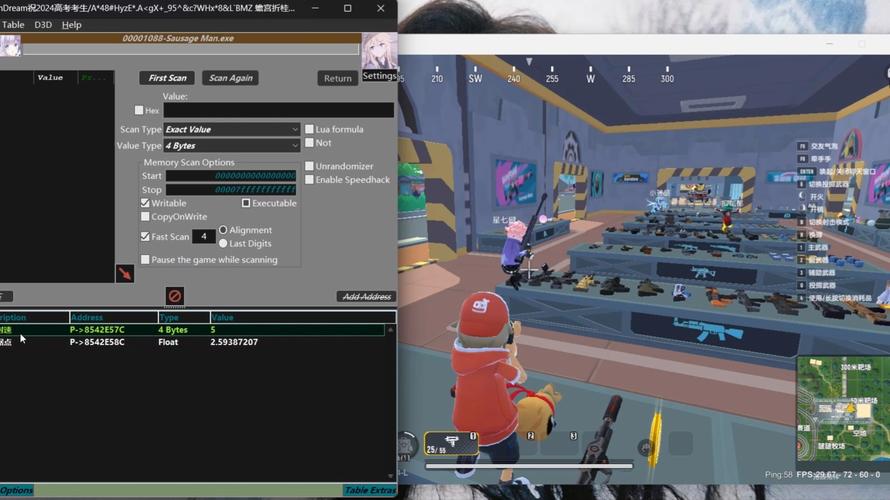This screenshot has width=890, height=500.
Task: Click the SW compass marker in the game
Action: (x=476, y=78)
